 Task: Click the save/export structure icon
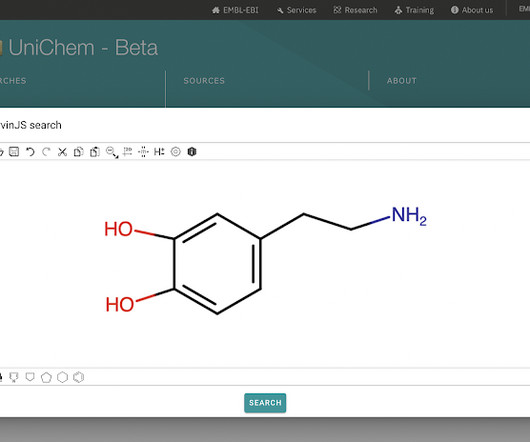[14, 152]
